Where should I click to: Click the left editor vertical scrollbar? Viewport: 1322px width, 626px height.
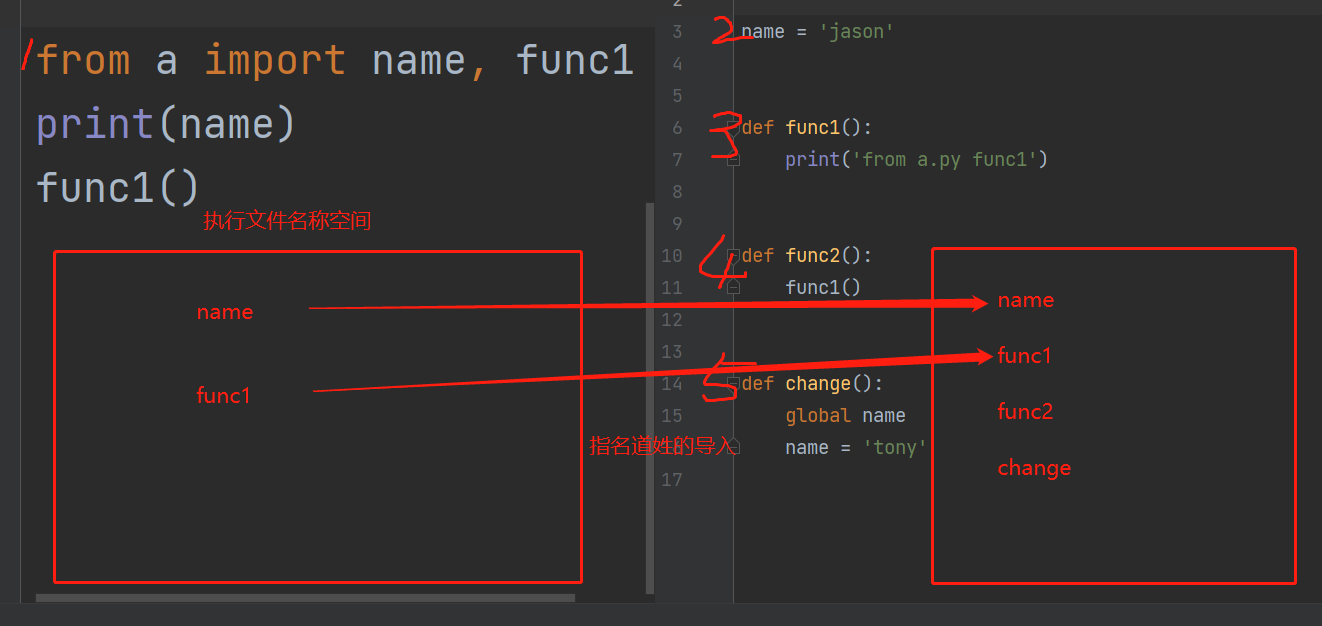point(650,398)
